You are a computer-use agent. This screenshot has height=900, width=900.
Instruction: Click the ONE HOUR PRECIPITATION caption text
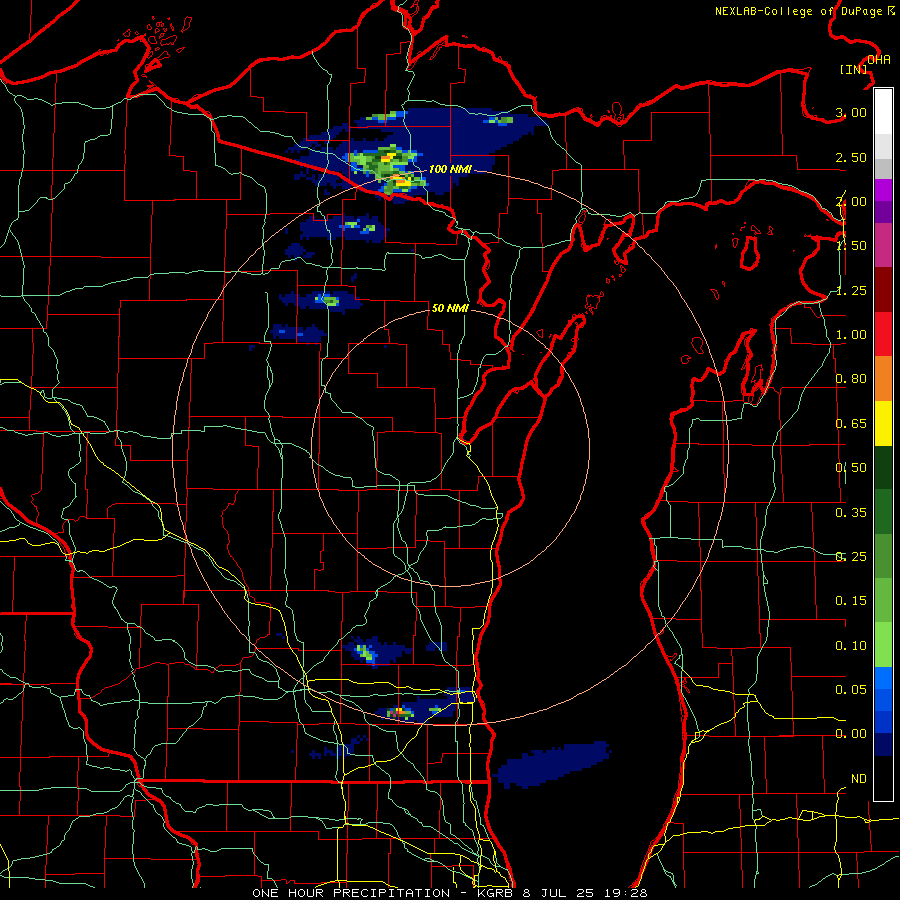click(351, 893)
